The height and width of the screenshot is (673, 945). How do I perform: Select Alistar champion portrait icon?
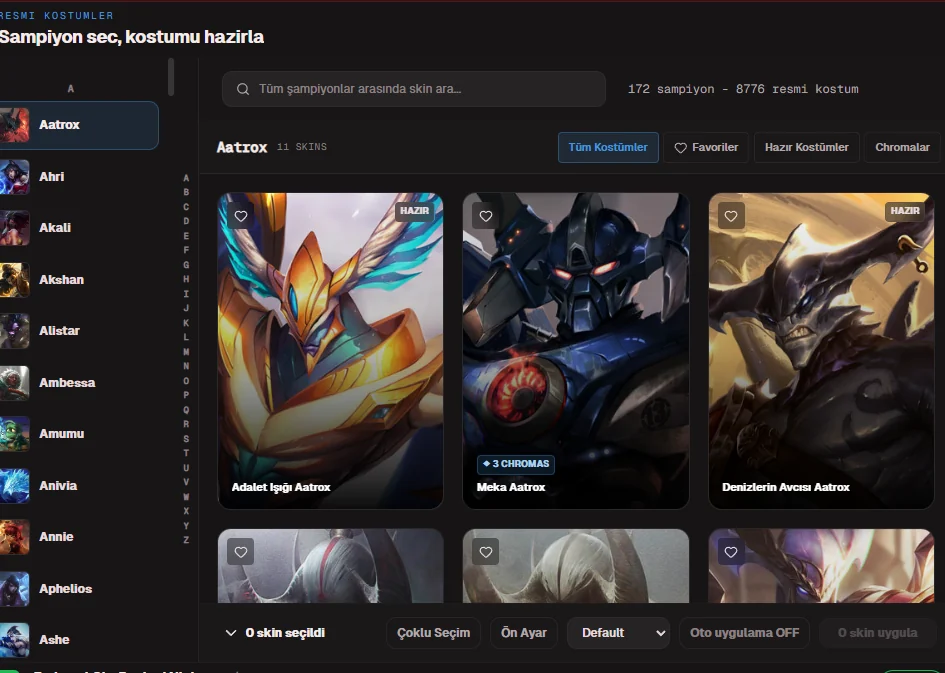point(14,331)
